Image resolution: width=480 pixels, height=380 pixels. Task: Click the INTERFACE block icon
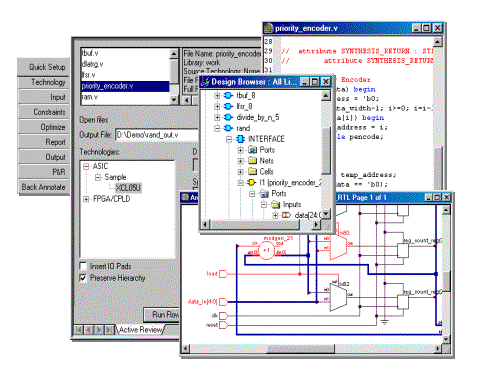[x=240, y=139]
